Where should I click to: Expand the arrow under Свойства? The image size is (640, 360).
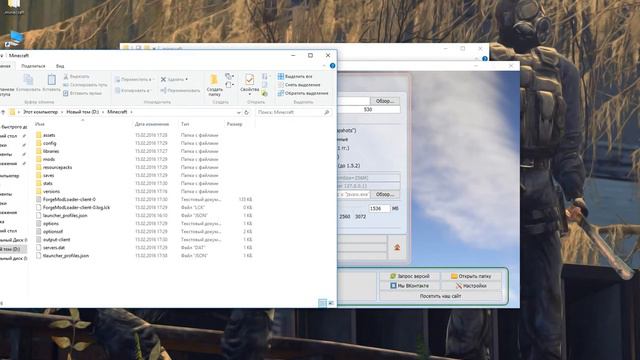click(249, 95)
